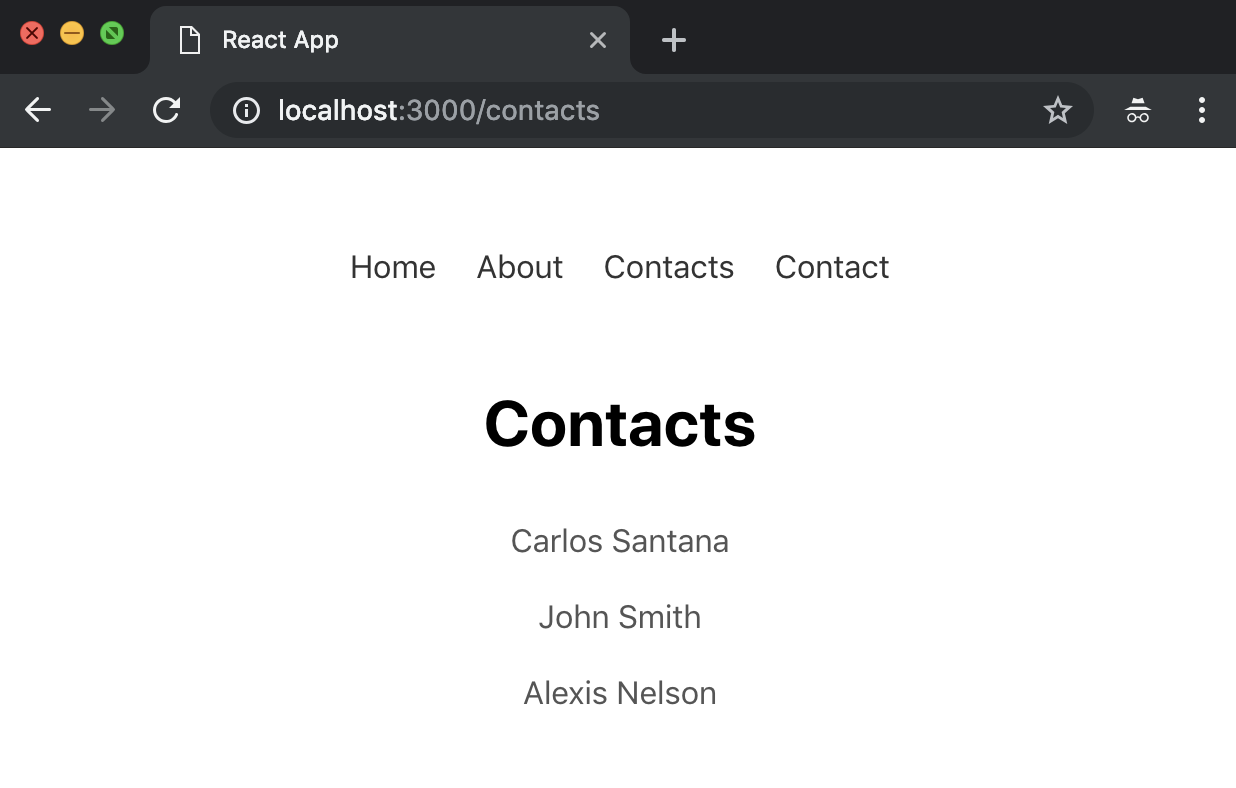This screenshot has width=1236, height=788.
Task: Reload the current page
Action: pyautogui.click(x=166, y=110)
